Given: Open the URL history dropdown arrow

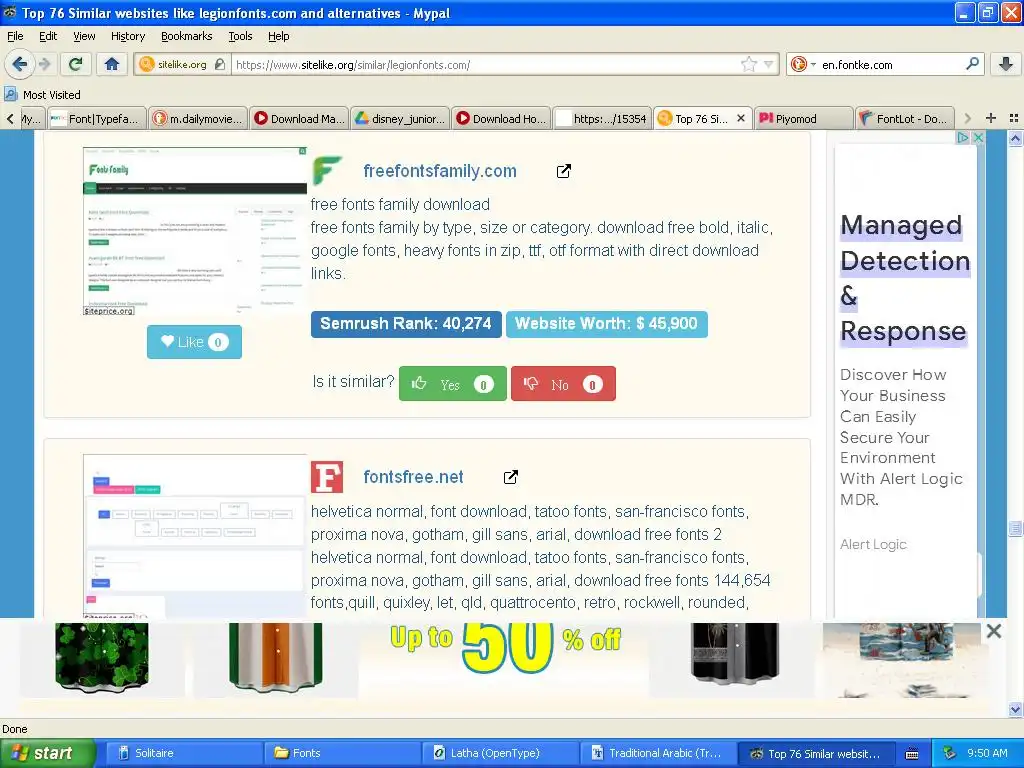Looking at the screenshot, I should click(x=769, y=64).
